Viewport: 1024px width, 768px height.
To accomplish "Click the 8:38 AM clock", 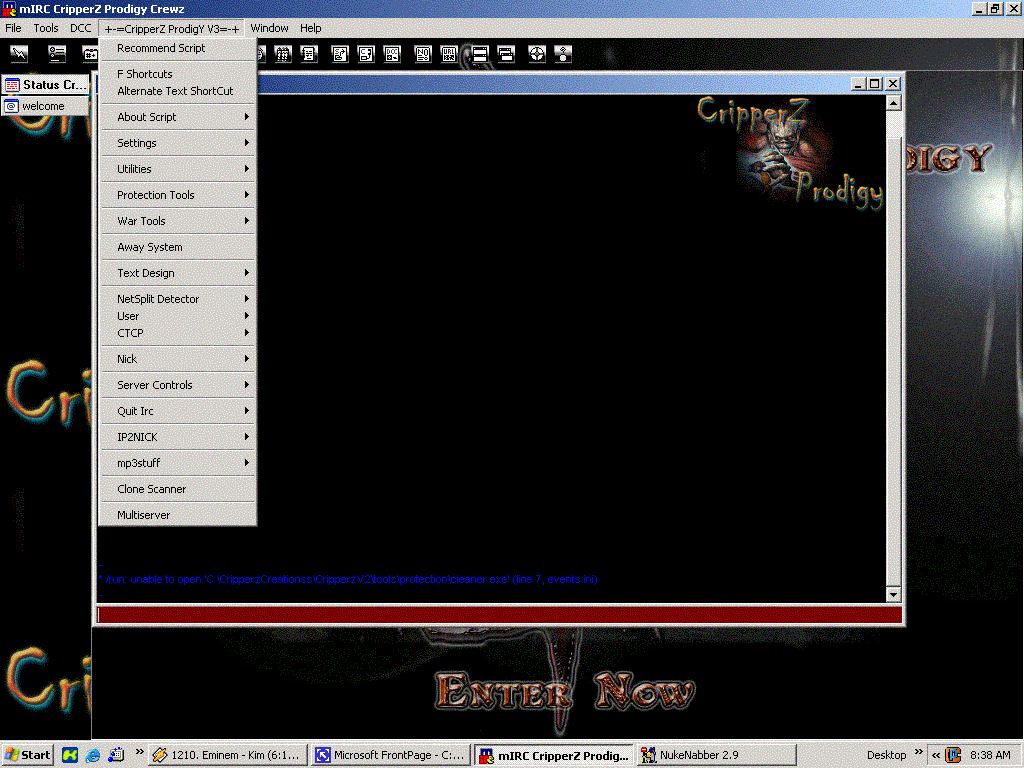I will (990, 755).
